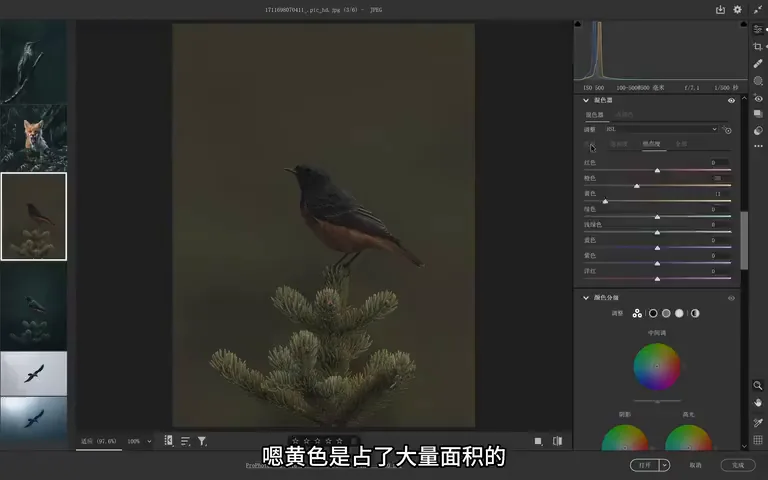Switch to the Point Color sub-tab

click(x=624, y=115)
